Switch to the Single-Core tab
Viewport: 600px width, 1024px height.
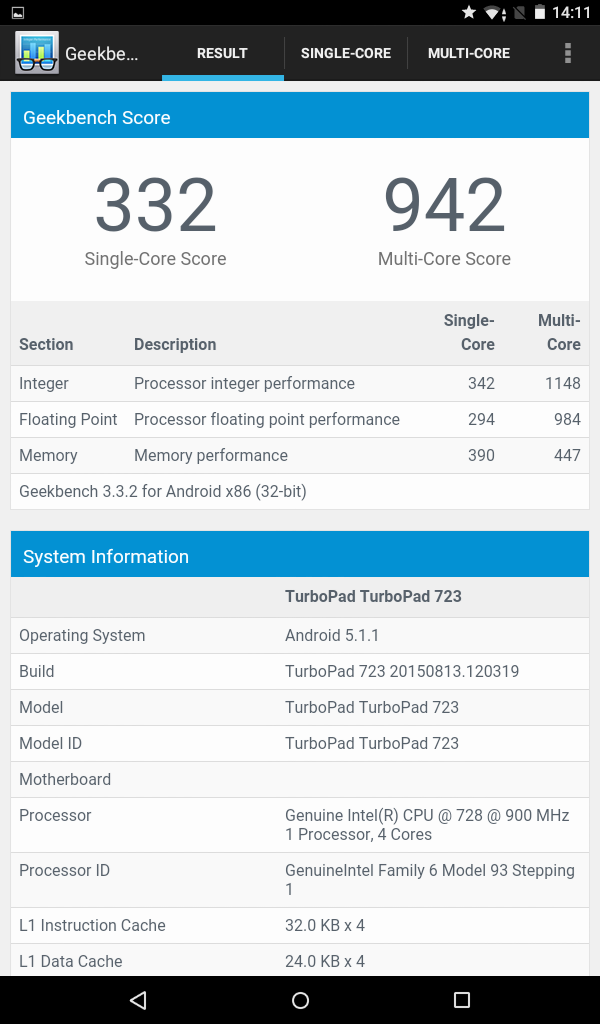point(346,53)
